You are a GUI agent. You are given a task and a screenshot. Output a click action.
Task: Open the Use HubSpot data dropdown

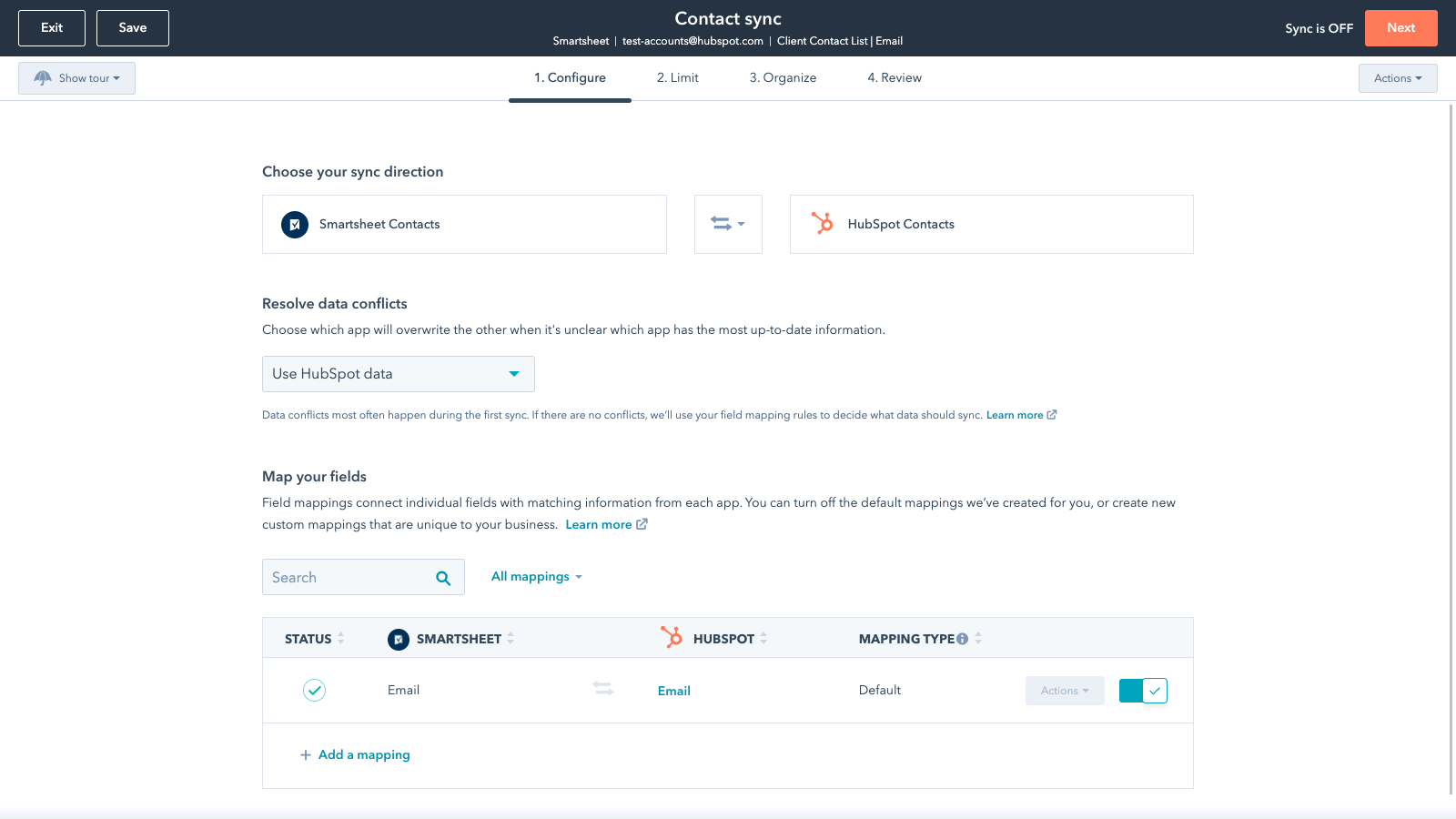click(398, 373)
